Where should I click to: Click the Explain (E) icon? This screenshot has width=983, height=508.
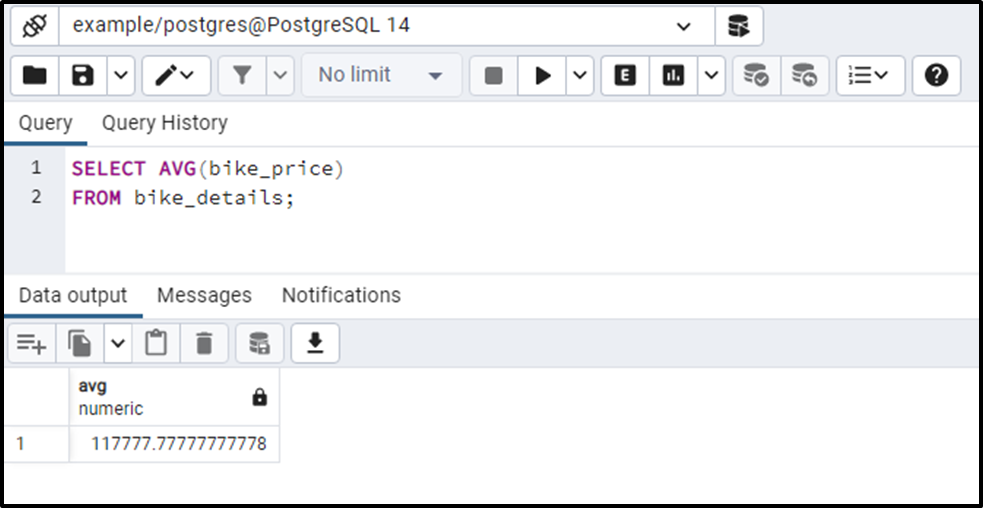[x=625, y=75]
